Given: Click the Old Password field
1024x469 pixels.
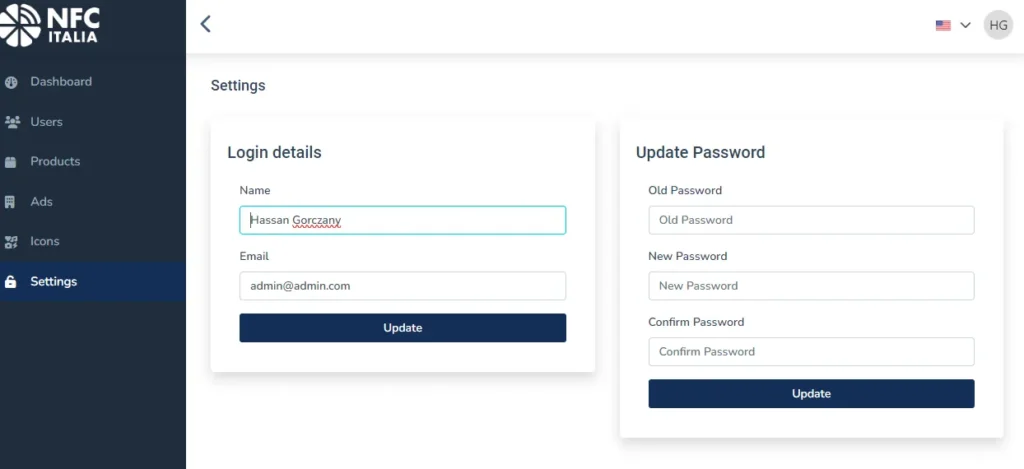Looking at the screenshot, I should [811, 220].
